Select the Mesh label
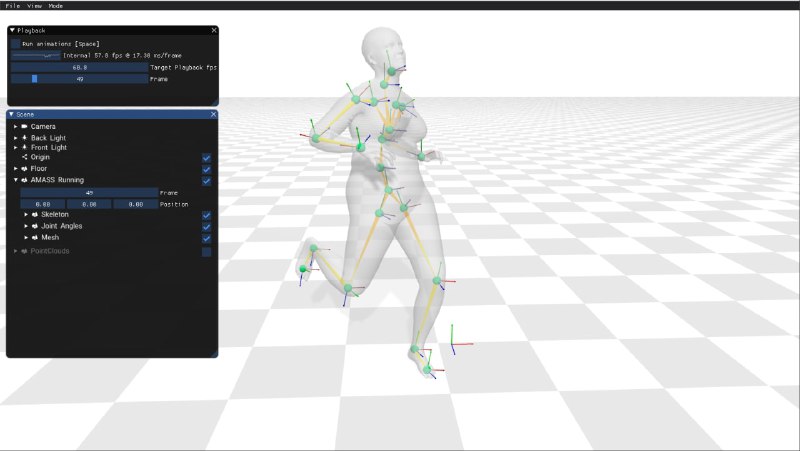Screen dimensions: 800x451 tap(50, 237)
